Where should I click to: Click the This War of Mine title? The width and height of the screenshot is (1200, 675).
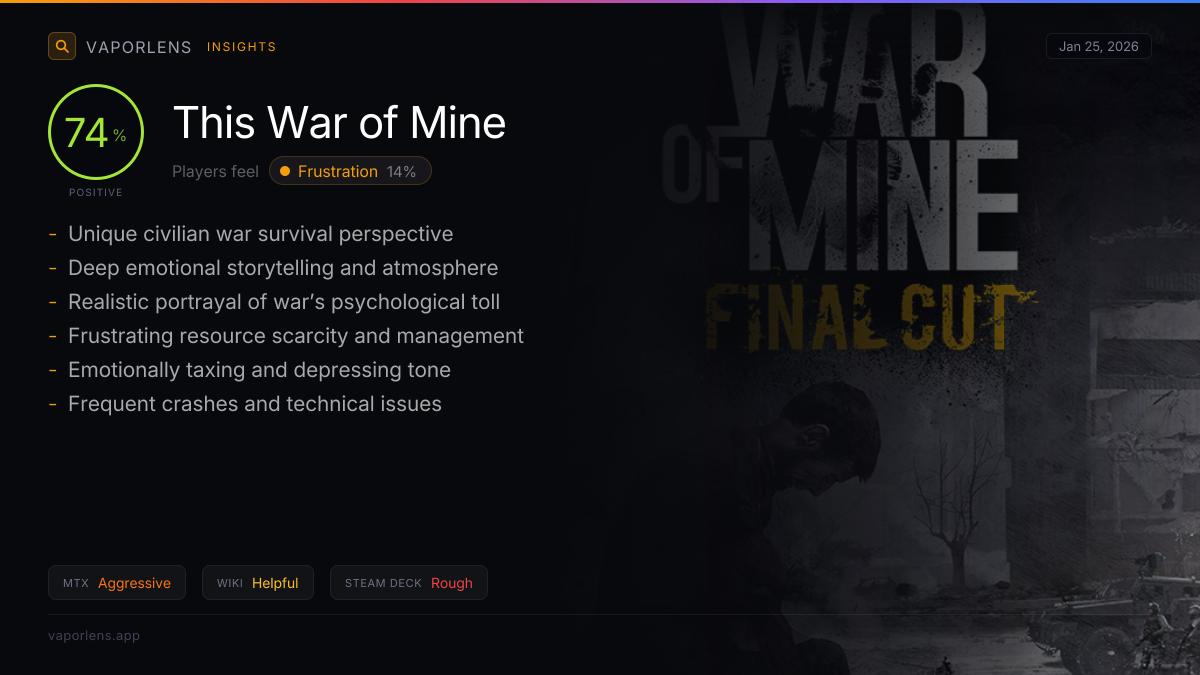click(x=339, y=123)
